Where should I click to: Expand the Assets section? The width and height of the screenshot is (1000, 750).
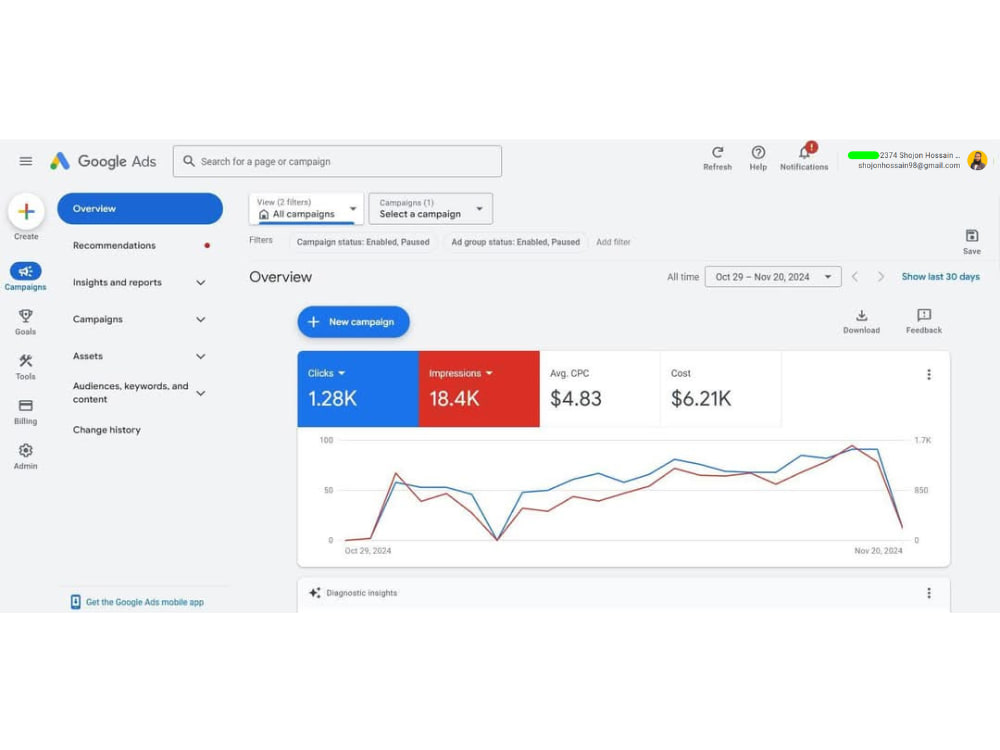pyautogui.click(x=201, y=357)
